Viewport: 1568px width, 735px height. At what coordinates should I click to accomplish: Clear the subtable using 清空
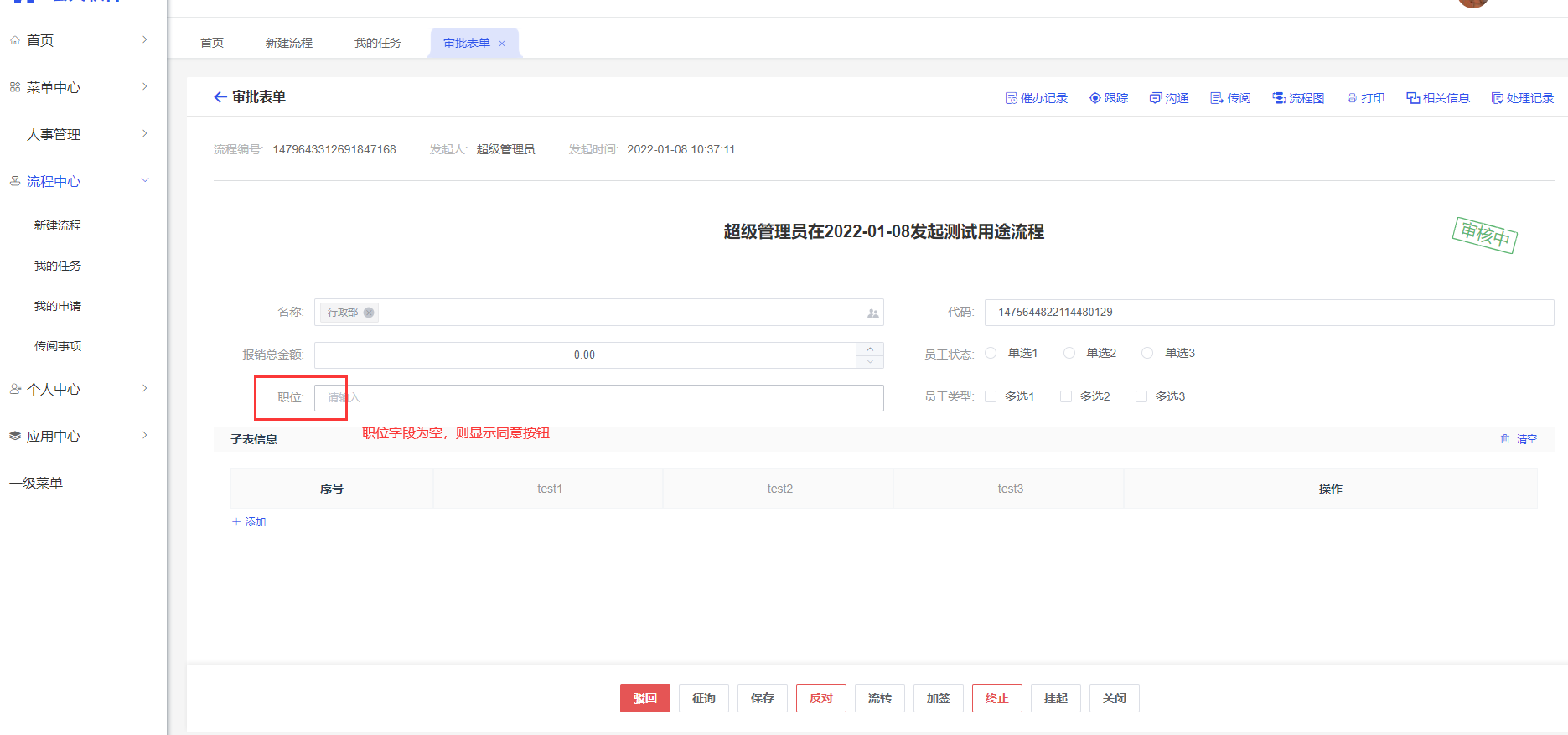(x=1519, y=439)
